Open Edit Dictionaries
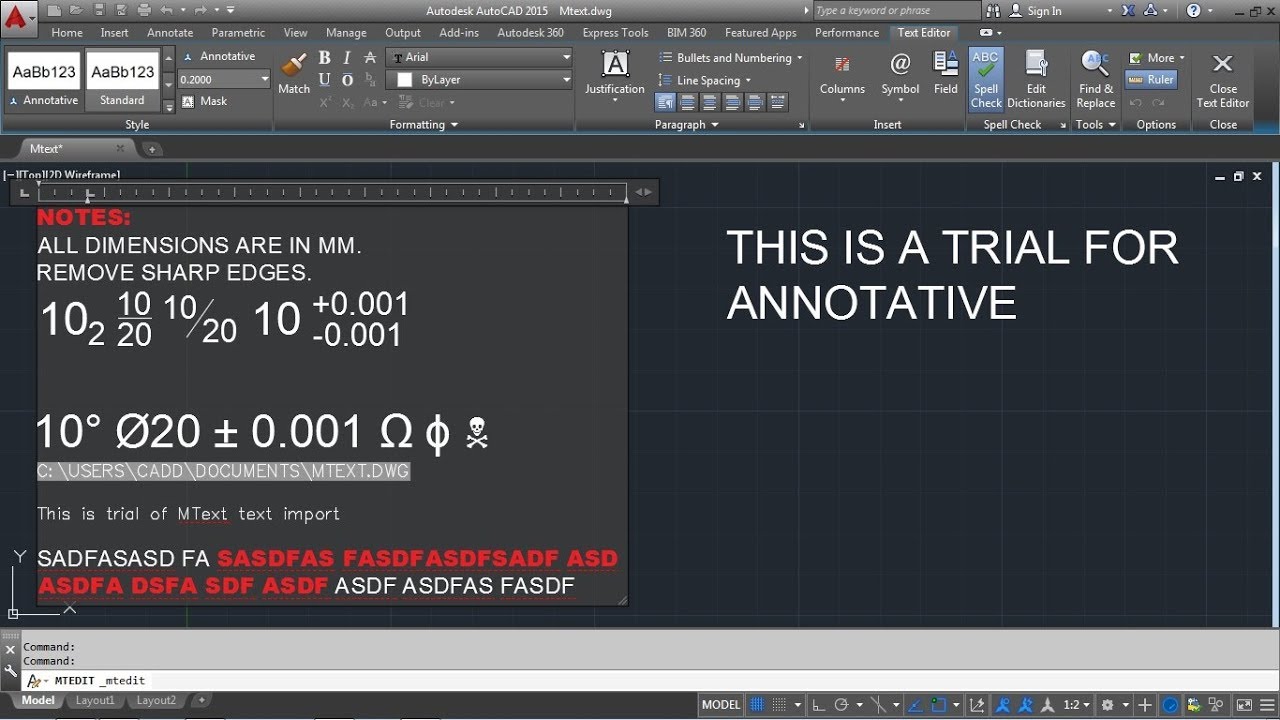This screenshot has height=720, width=1280. 1036,79
